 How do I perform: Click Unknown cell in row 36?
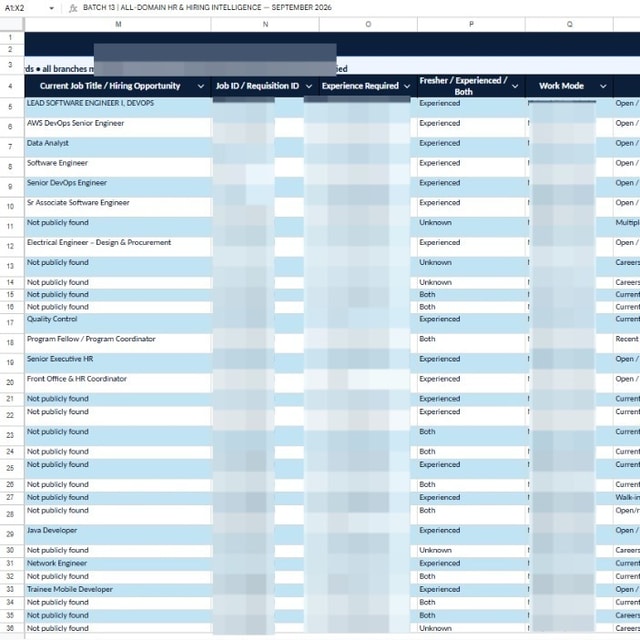pyautogui.click(x=471, y=628)
